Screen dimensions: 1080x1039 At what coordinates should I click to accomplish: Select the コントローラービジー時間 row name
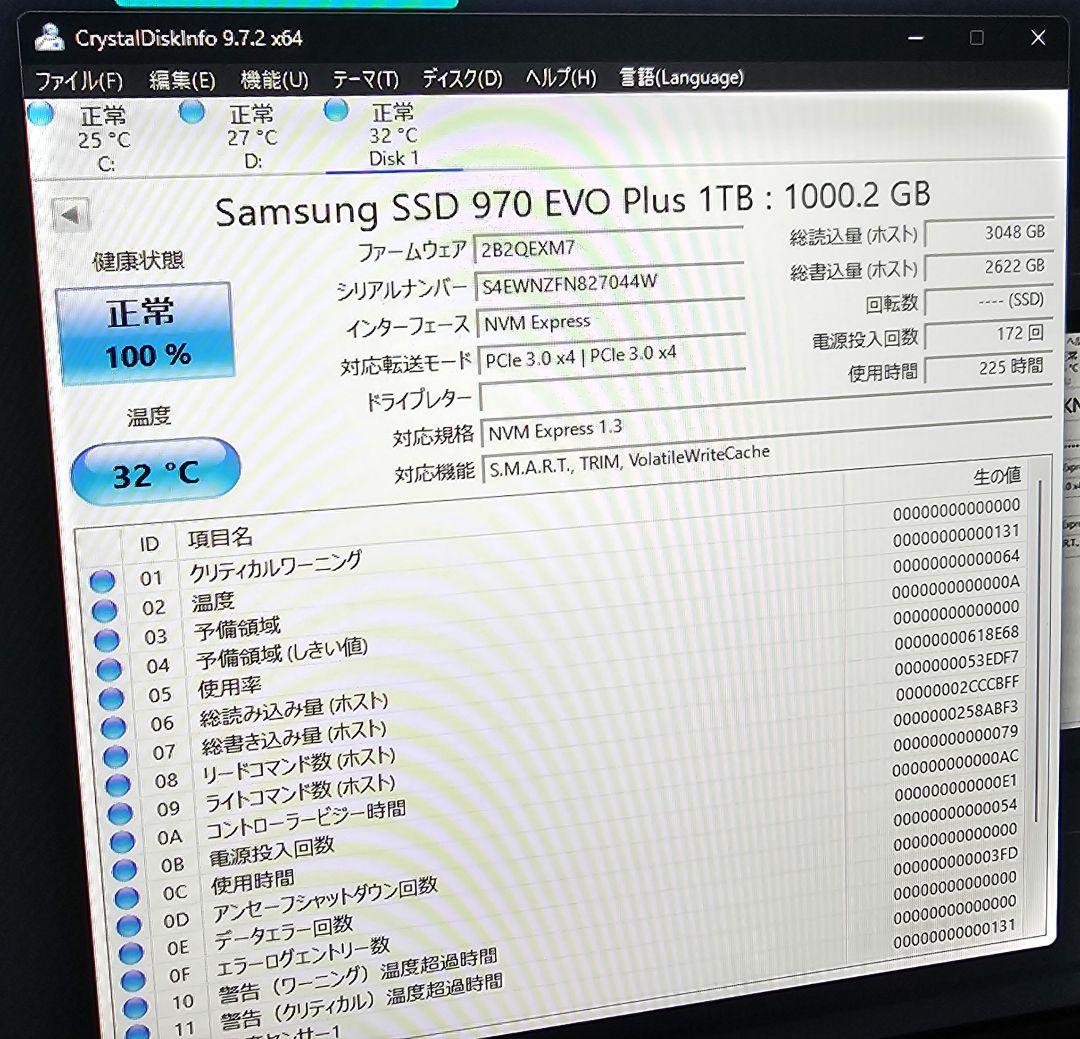(306, 820)
